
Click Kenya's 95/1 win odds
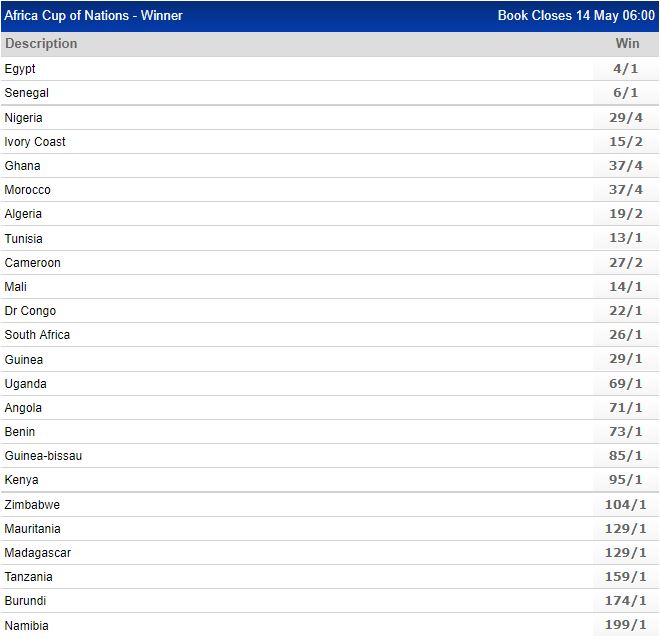(x=626, y=480)
